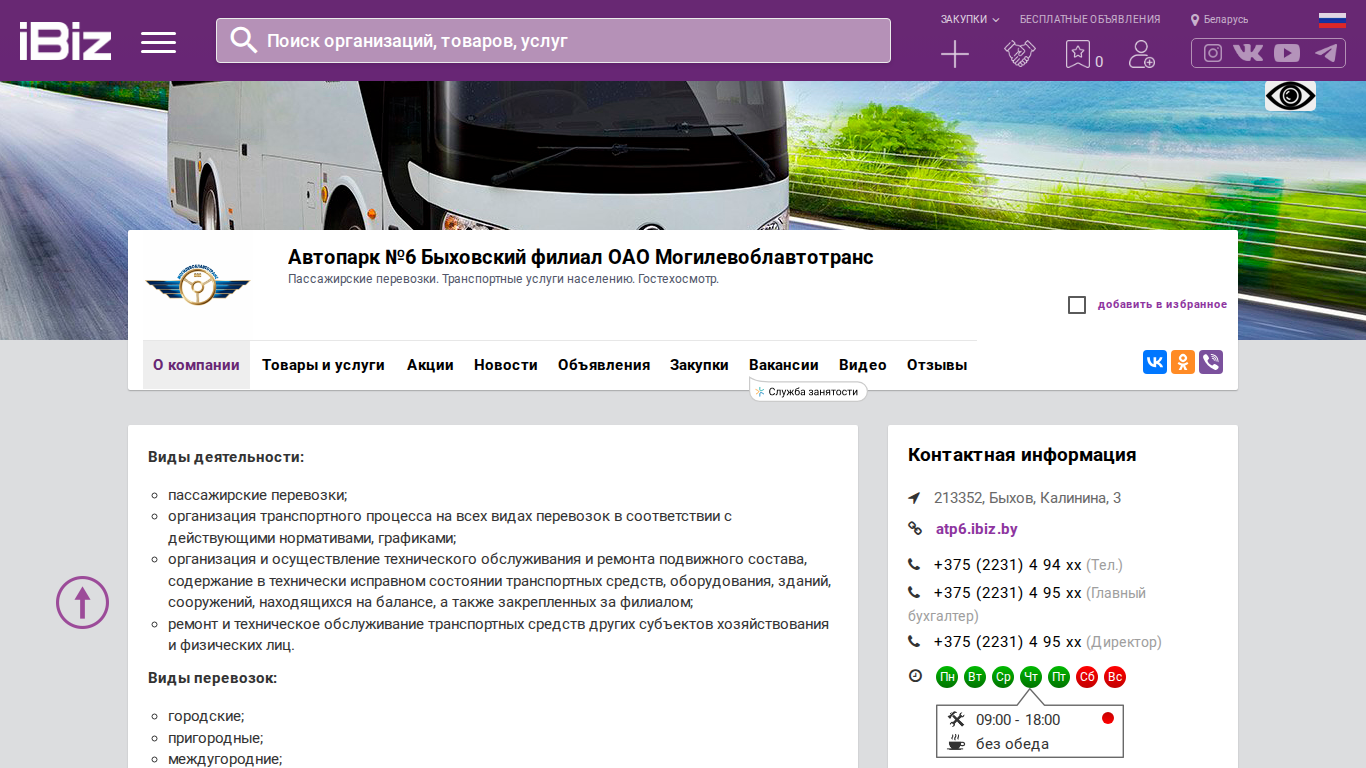Screen dimensions: 1366x768
Task: Click БЕСПЛАТНЫЕ ОБЪЯВЛЕНИЯ link
Action: (x=1090, y=19)
